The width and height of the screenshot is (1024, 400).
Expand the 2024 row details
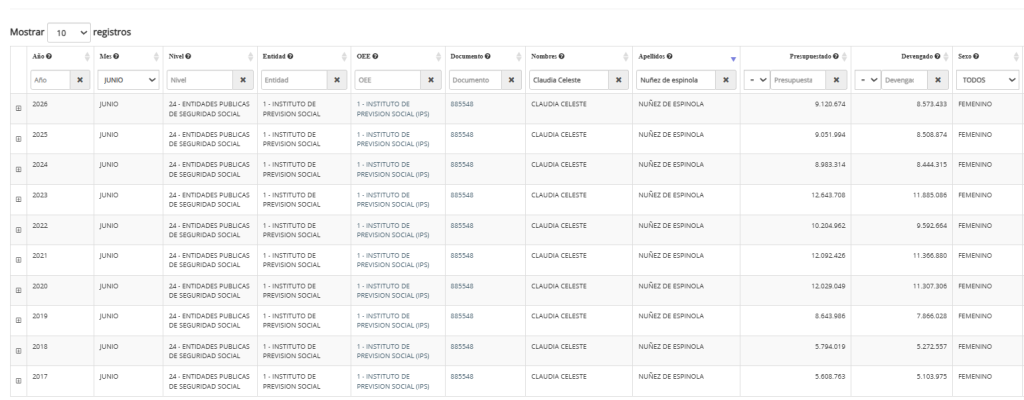coord(18,169)
